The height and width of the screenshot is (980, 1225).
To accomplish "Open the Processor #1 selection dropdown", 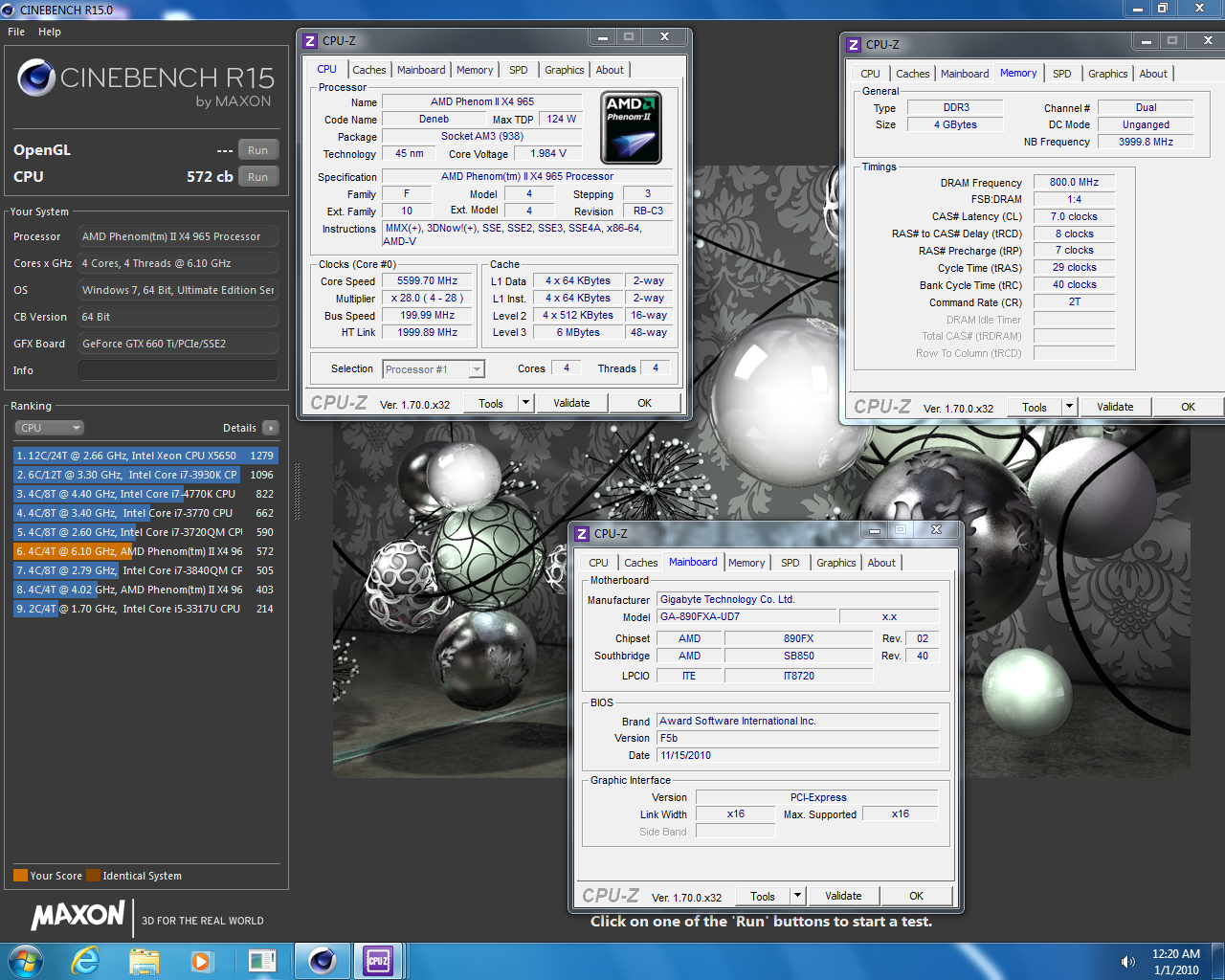I will pyautogui.click(x=434, y=369).
